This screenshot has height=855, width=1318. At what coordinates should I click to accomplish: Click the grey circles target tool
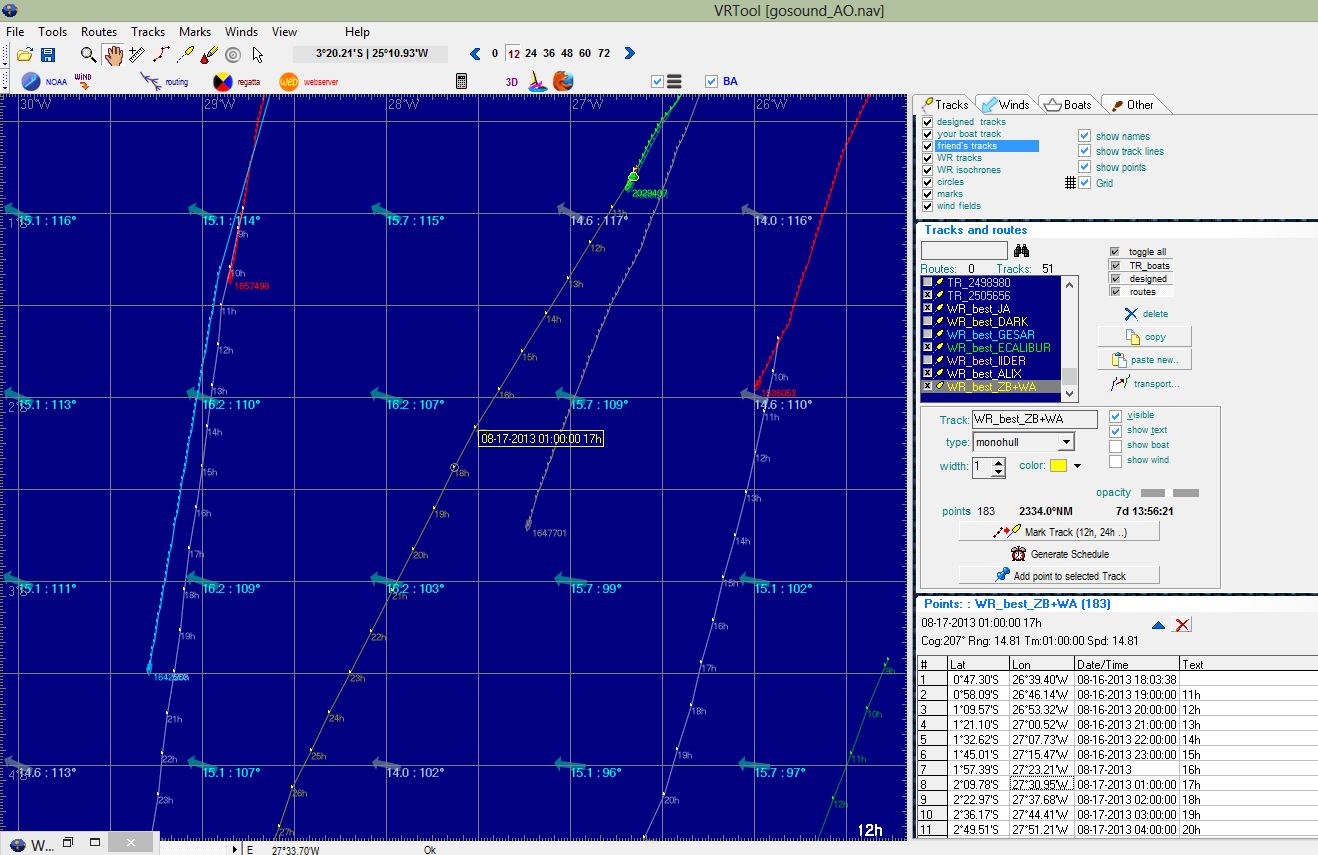point(233,55)
